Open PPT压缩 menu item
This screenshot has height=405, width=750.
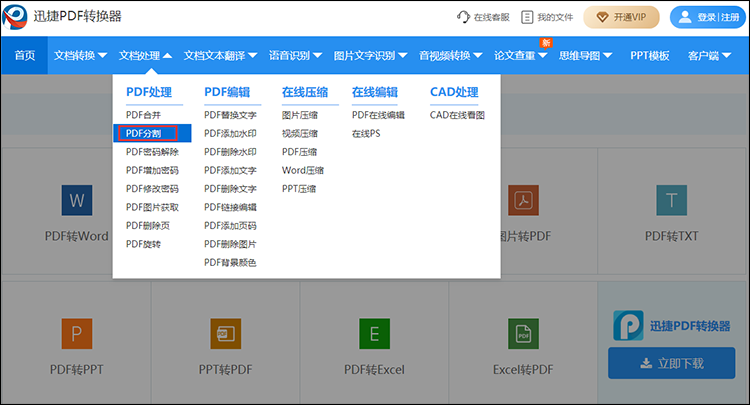point(299,189)
